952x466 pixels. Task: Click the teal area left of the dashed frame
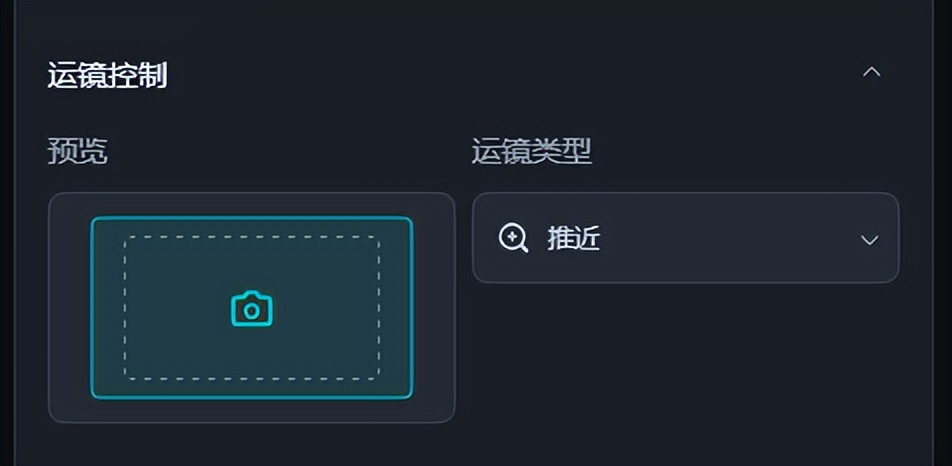tap(108, 307)
